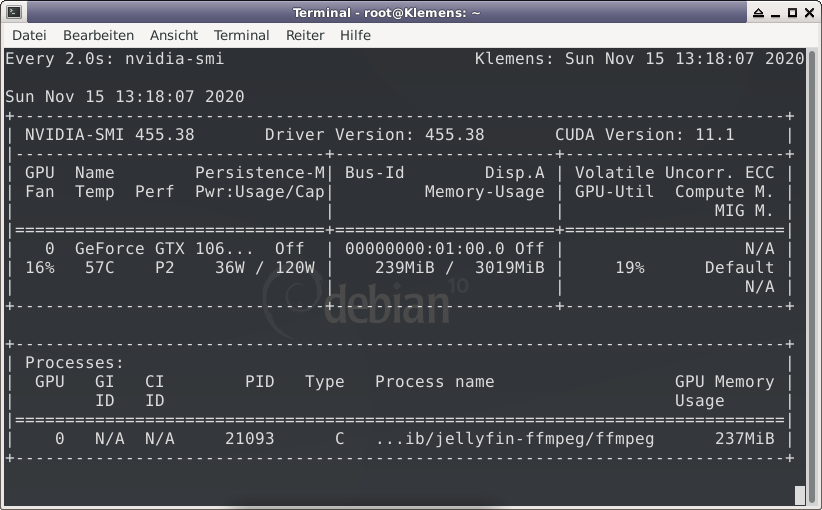Click the 'GPU Memory' column header
Viewport: 822px width, 510px height.
click(724, 382)
